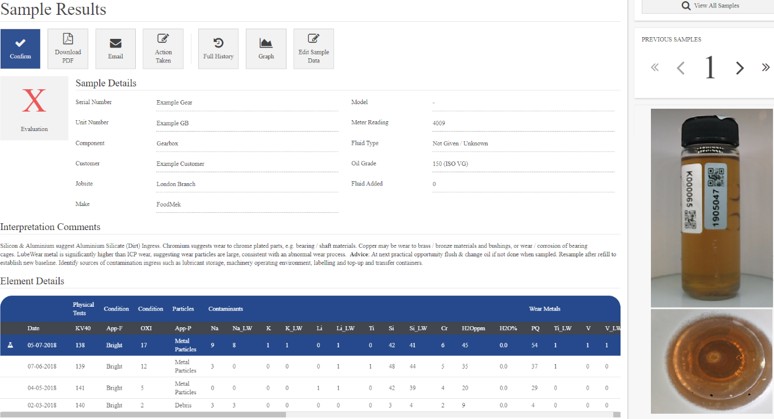
Task: Show the Graph view
Action: 266,48
